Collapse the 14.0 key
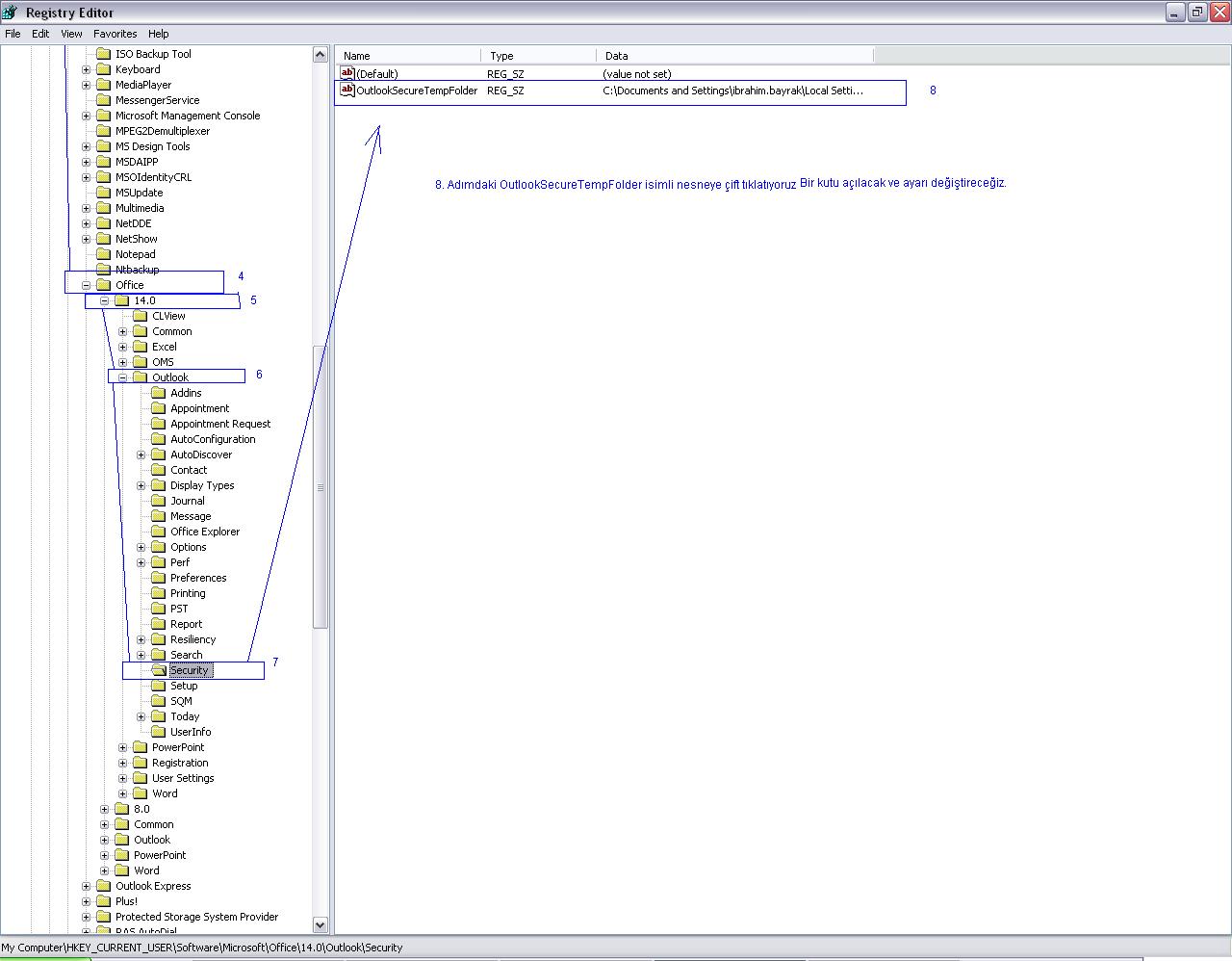The image size is (1232, 961). (104, 300)
